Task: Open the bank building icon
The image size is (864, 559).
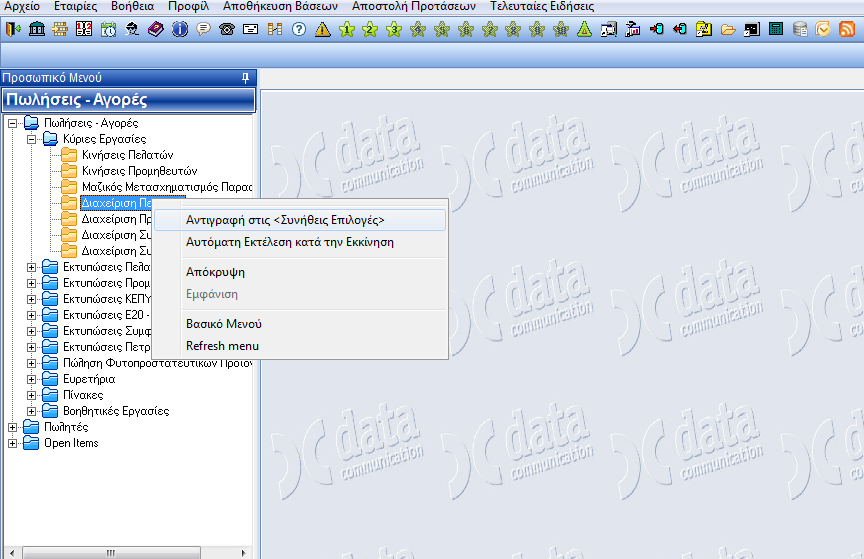Action: point(37,29)
